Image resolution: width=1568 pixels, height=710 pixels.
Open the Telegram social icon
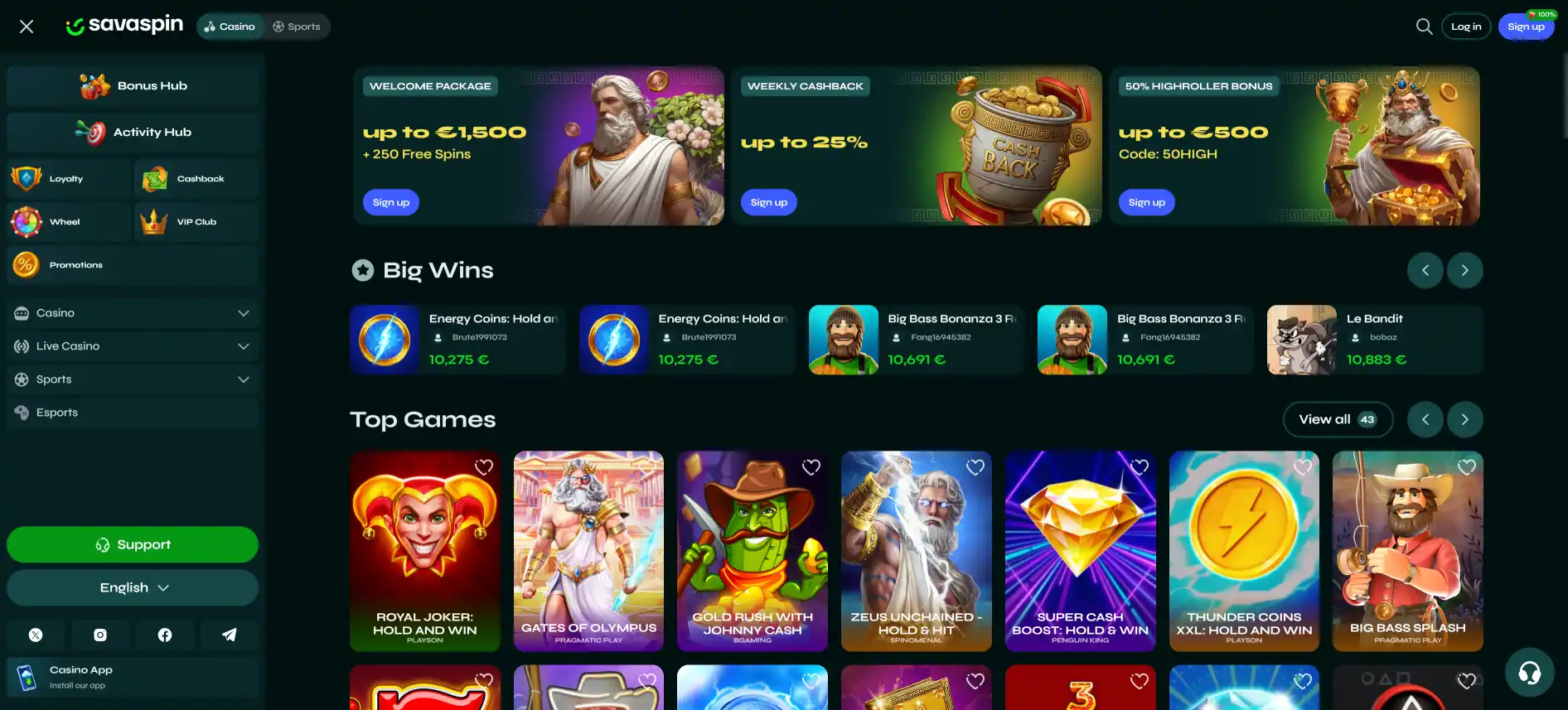tap(230, 635)
